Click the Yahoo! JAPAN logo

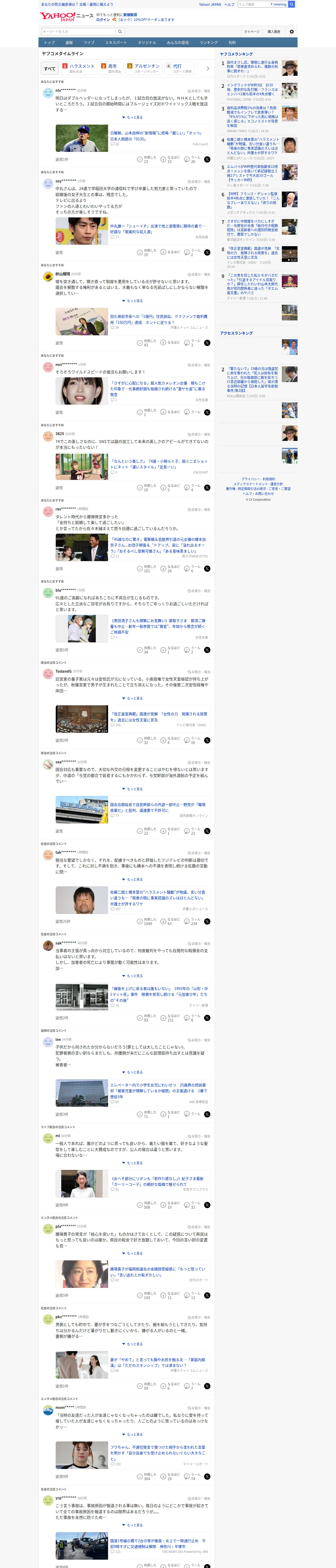pyautogui.click(x=58, y=16)
